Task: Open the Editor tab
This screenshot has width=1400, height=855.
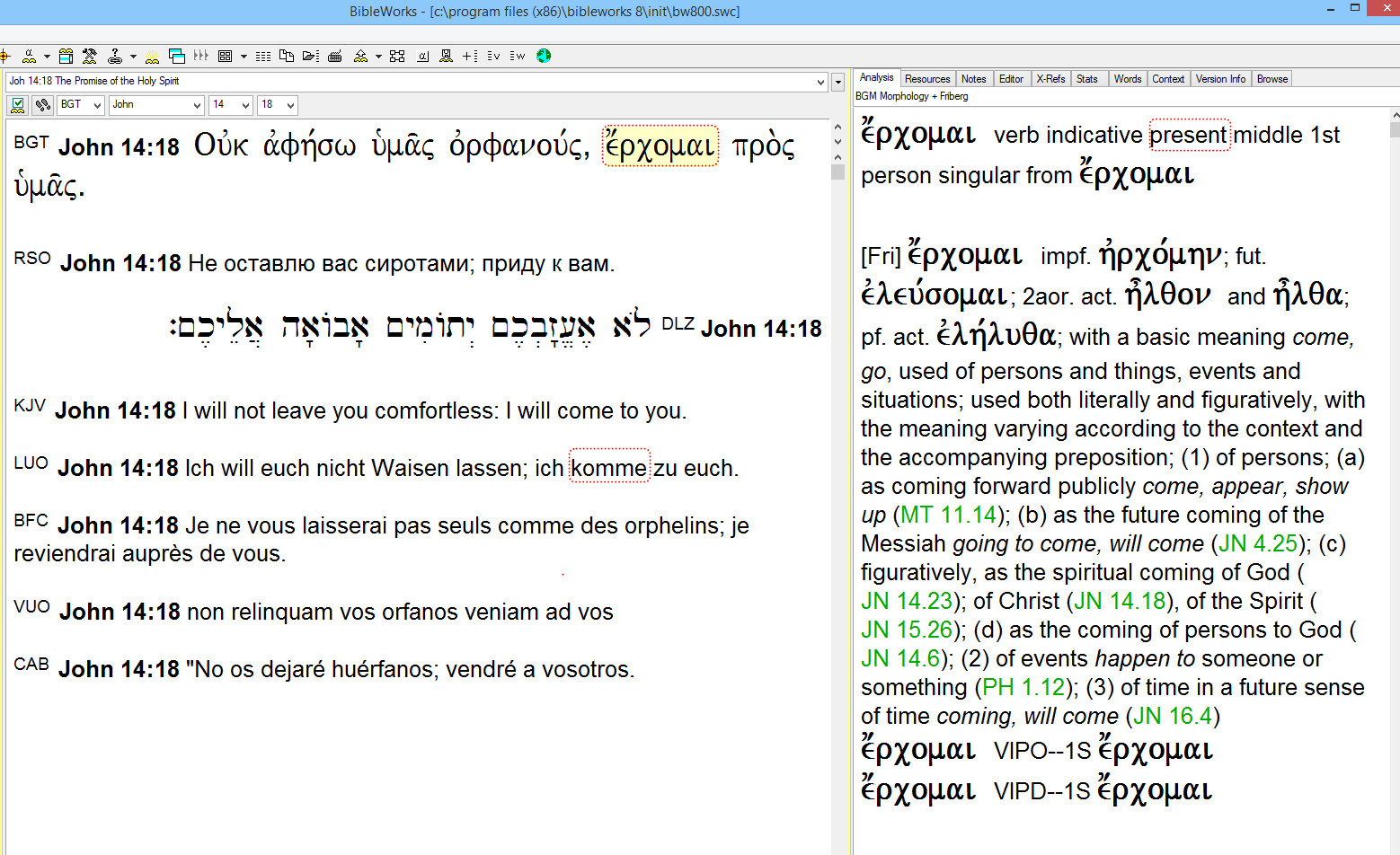Action: [1011, 79]
